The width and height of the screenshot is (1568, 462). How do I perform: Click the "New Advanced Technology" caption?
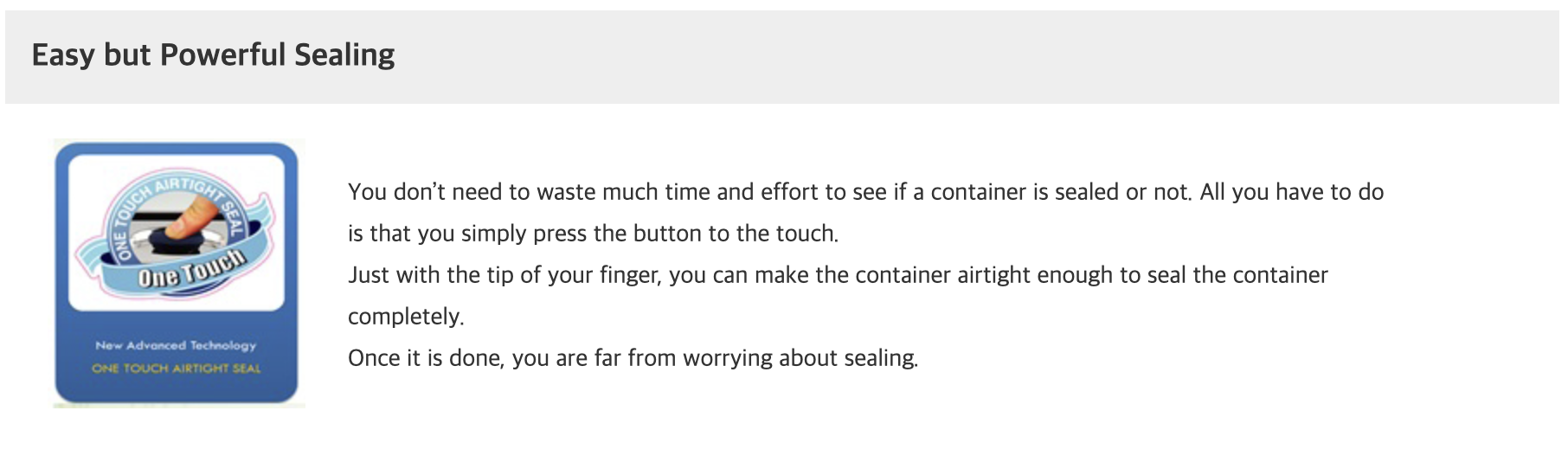(176, 345)
